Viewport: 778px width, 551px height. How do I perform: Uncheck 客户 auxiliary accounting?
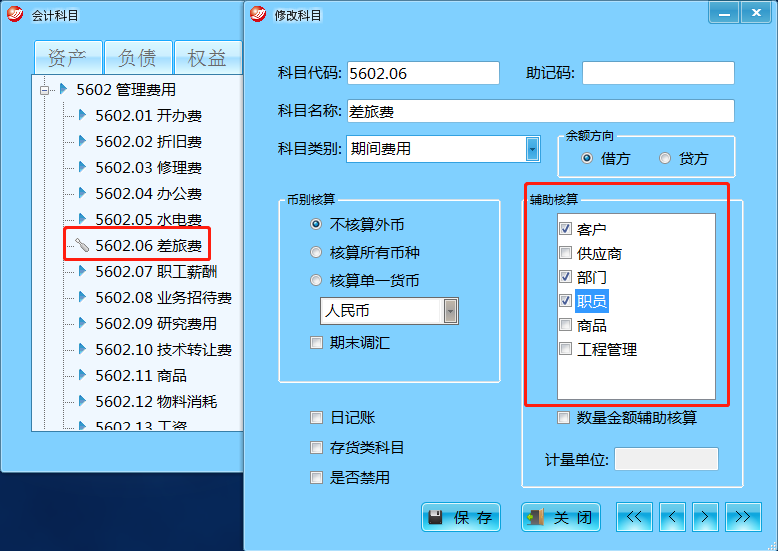565,228
